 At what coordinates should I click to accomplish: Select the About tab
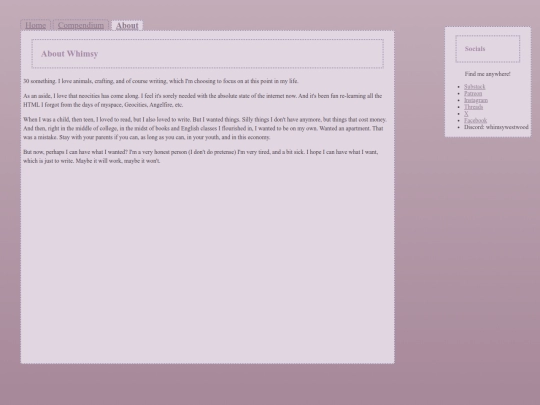click(x=127, y=25)
